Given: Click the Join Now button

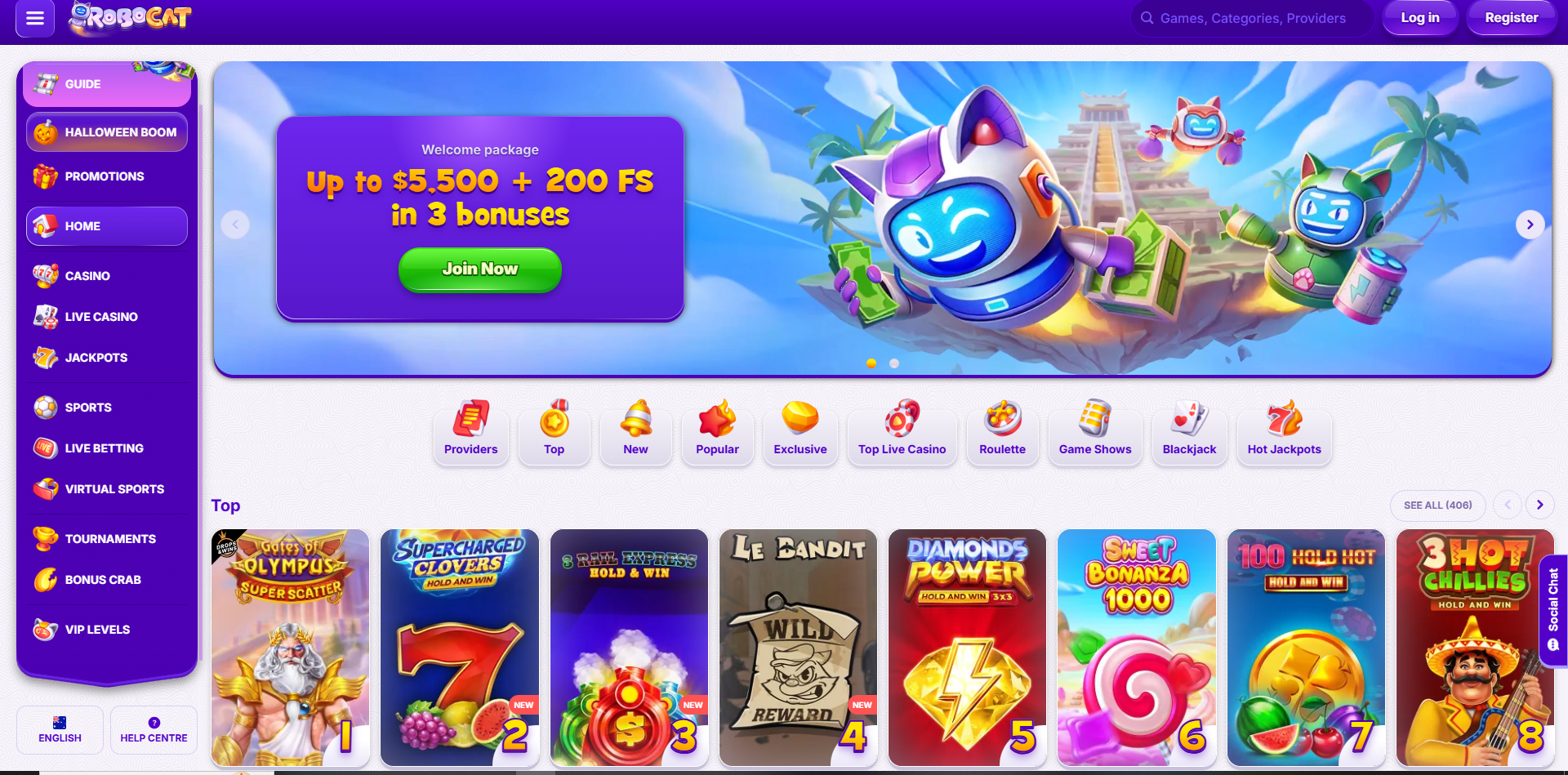Looking at the screenshot, I should [480, 269].
